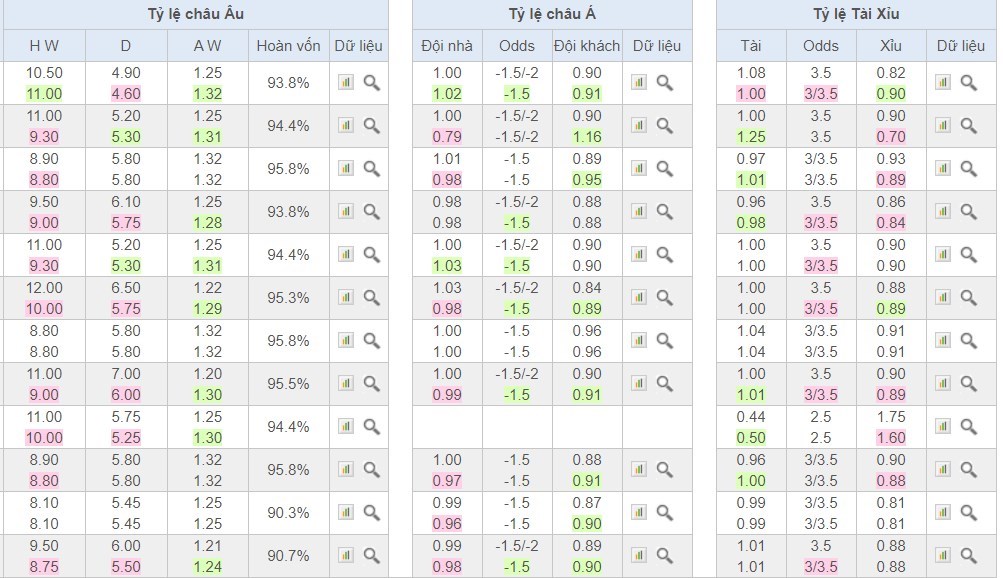Click the 7.00 draw odds value

[126, 373]
